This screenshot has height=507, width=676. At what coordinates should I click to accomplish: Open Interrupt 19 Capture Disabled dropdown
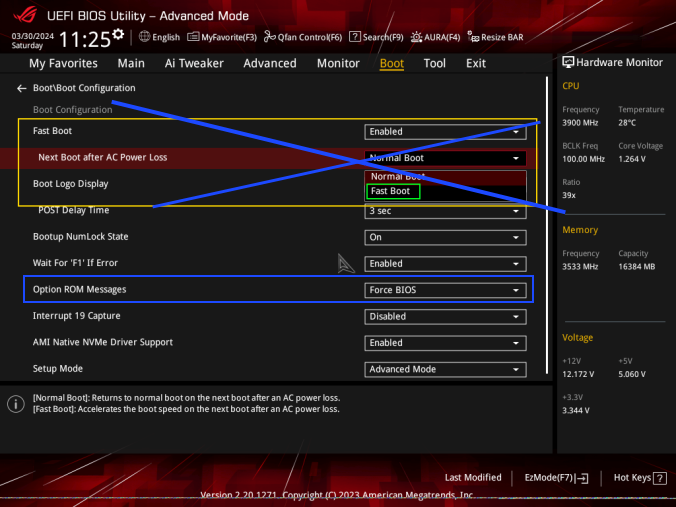(x=445, y=316)
